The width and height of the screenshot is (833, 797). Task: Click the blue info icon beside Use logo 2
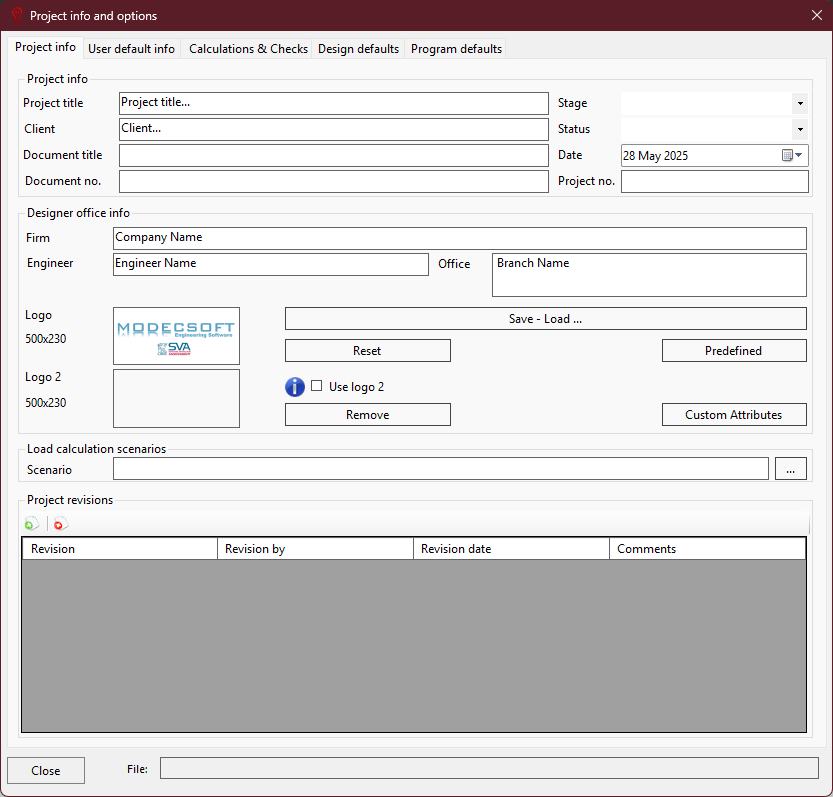[x=295, y=387]
